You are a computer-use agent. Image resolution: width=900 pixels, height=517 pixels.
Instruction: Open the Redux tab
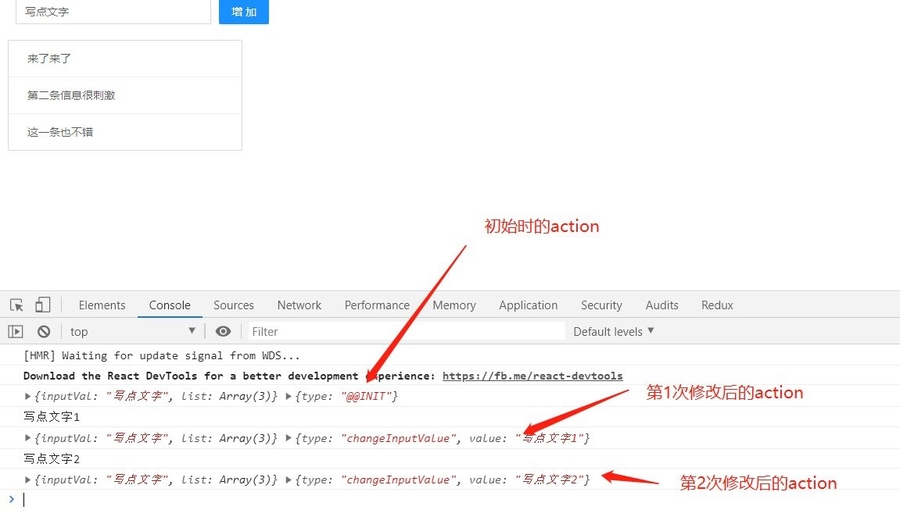[x=717, y=305]
